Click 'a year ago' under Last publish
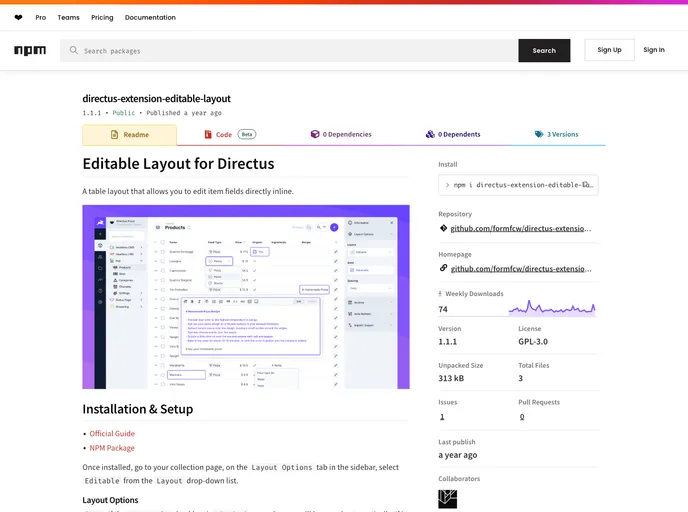 click(x=458, y=455)
